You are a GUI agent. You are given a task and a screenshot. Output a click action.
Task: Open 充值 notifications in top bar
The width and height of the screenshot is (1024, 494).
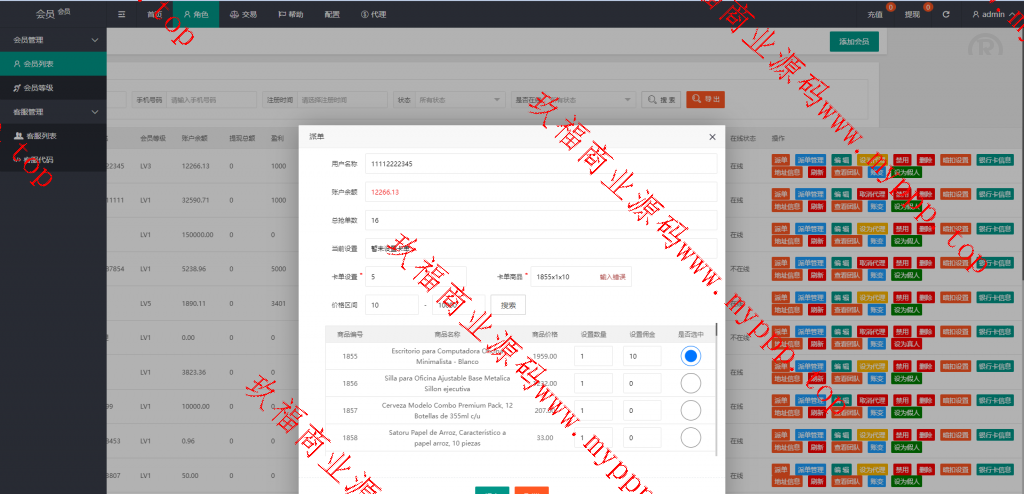[x=875, y=14]
